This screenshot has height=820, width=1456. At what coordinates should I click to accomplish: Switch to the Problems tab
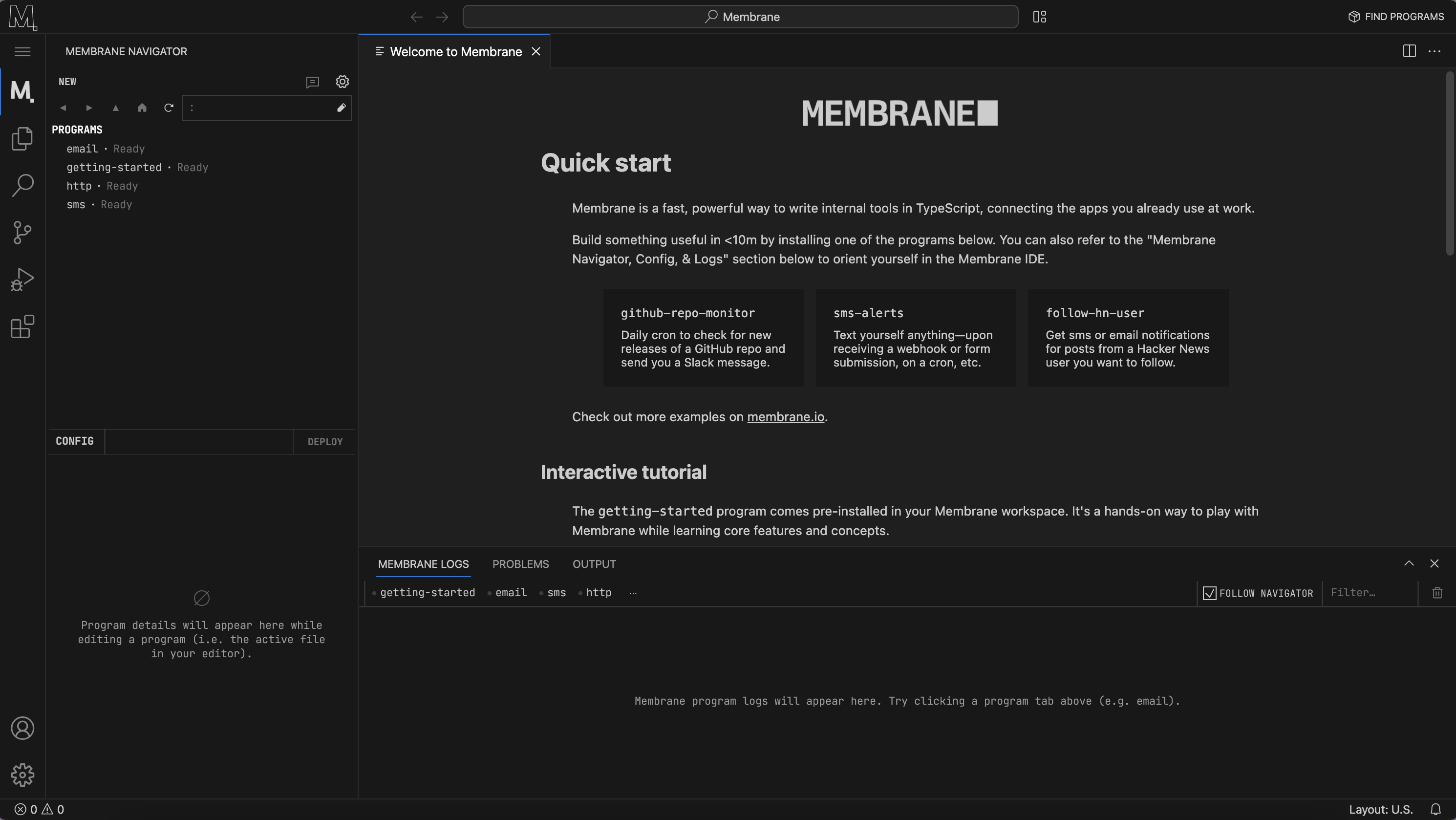pos(520,564)
